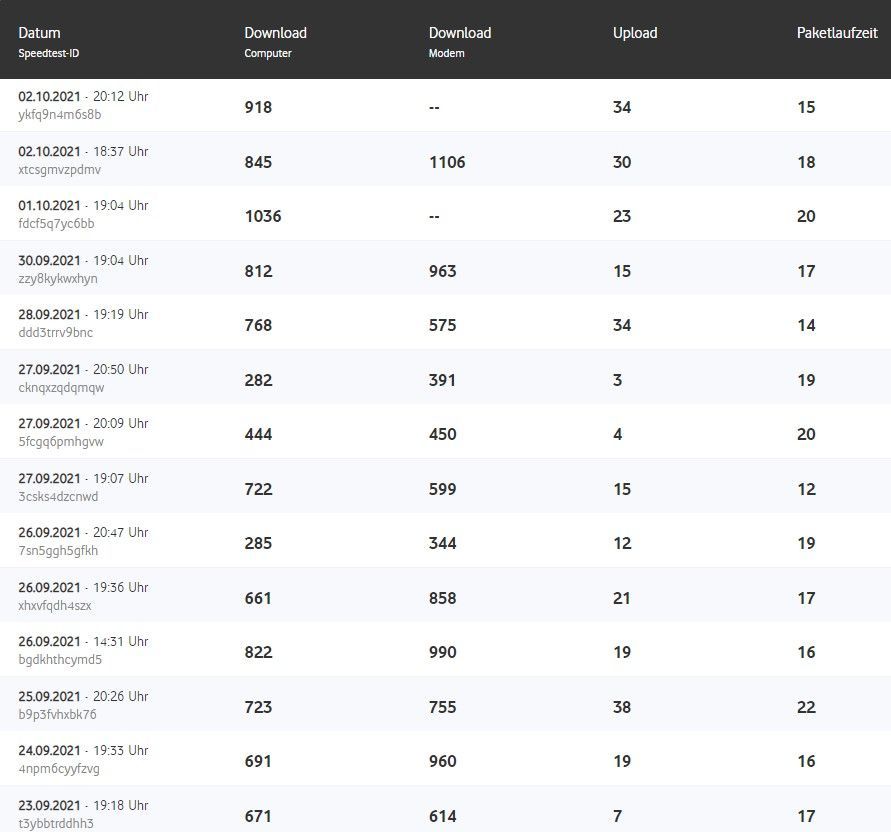The image size is (891, 832).
Task: Click modem download value 391
Action: pos(443,380)
